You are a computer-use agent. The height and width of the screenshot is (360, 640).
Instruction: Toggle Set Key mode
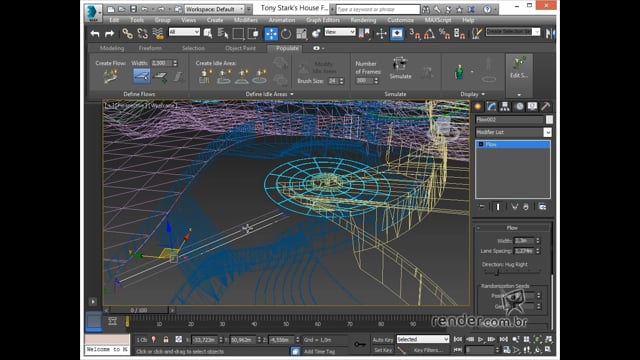click(x=382, y=350)
